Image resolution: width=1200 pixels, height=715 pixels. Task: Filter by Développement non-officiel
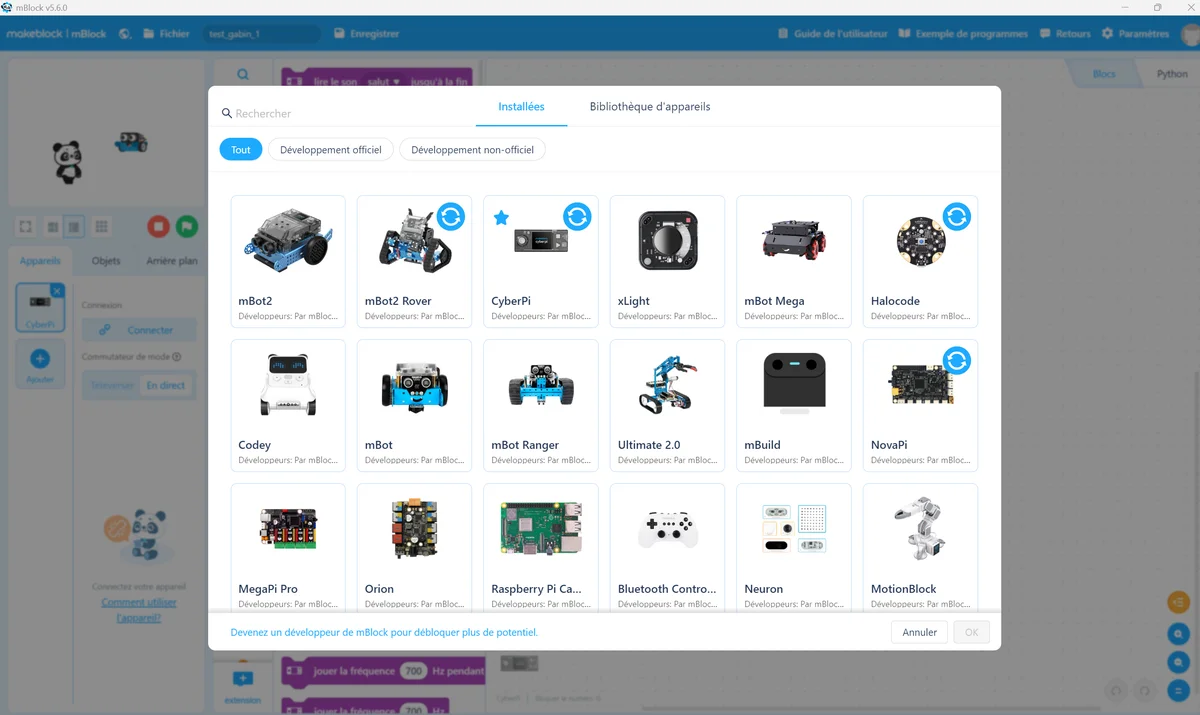click(x=472, y=150)
